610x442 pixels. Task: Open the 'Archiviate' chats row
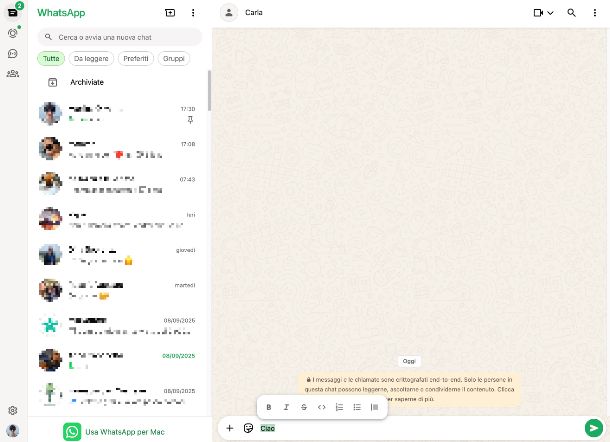[x=120, y=82]
